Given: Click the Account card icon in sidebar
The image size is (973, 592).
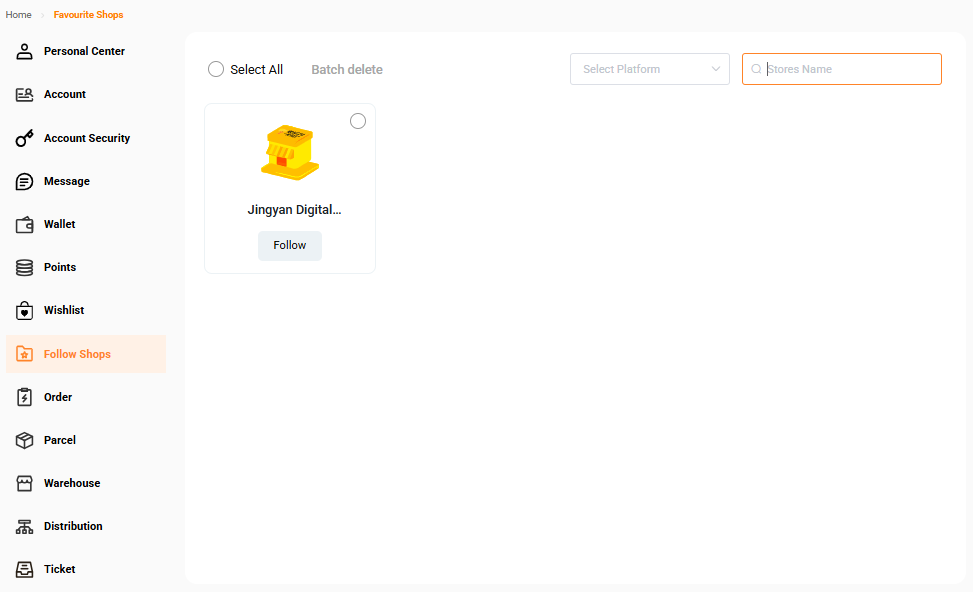Looking at the screenshot, I should [25, 95].
